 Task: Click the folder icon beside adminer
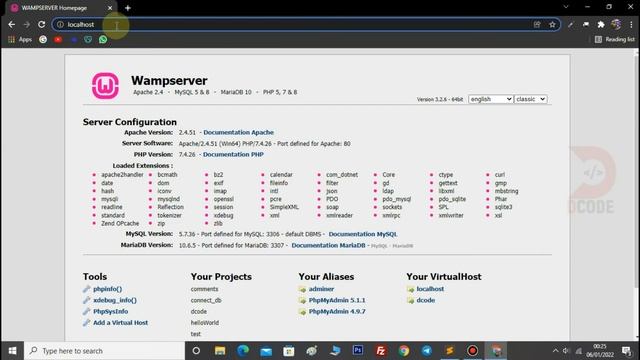pos(302,289)
